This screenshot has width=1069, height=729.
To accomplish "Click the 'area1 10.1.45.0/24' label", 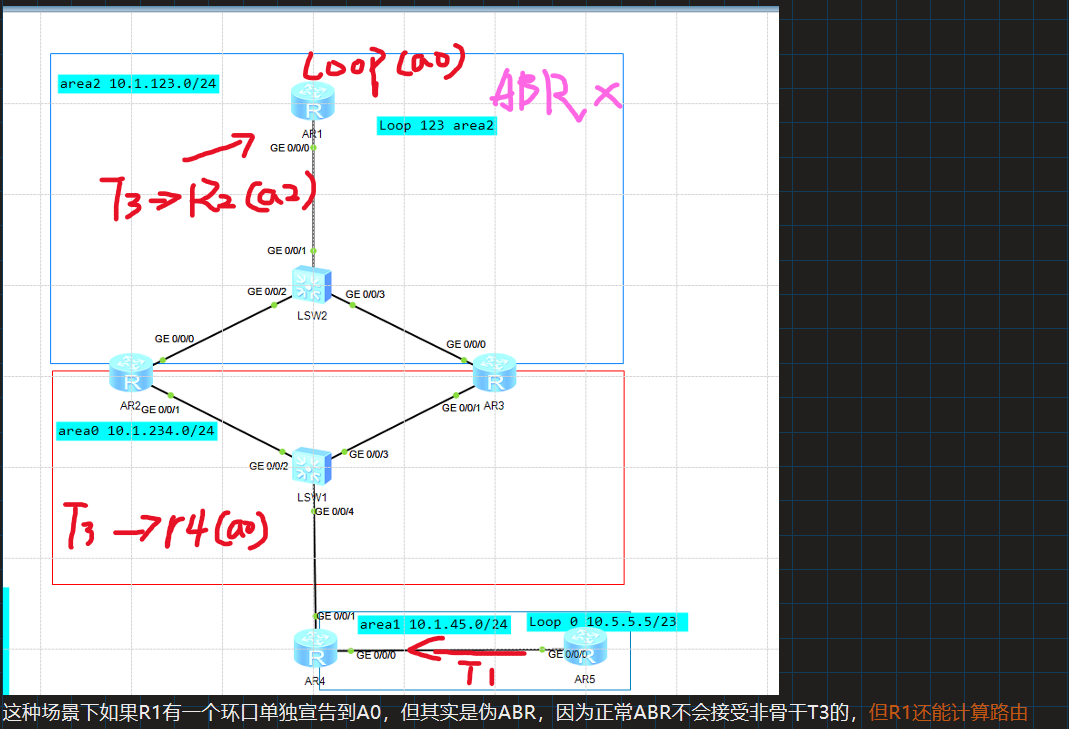I will pyautogui.click(x=434, y=625).
